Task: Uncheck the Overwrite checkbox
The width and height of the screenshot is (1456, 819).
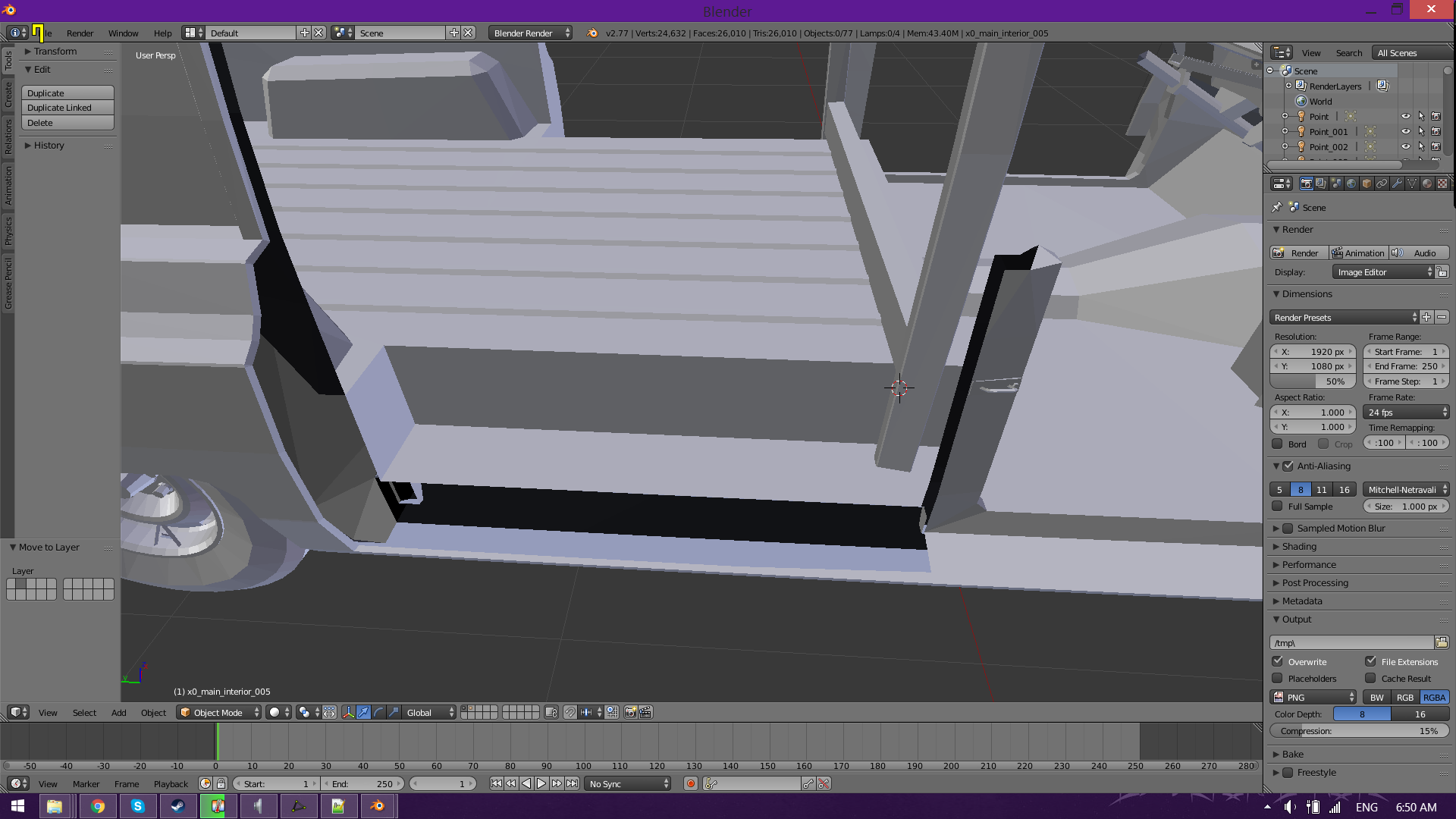Action: pos(1278,661)
